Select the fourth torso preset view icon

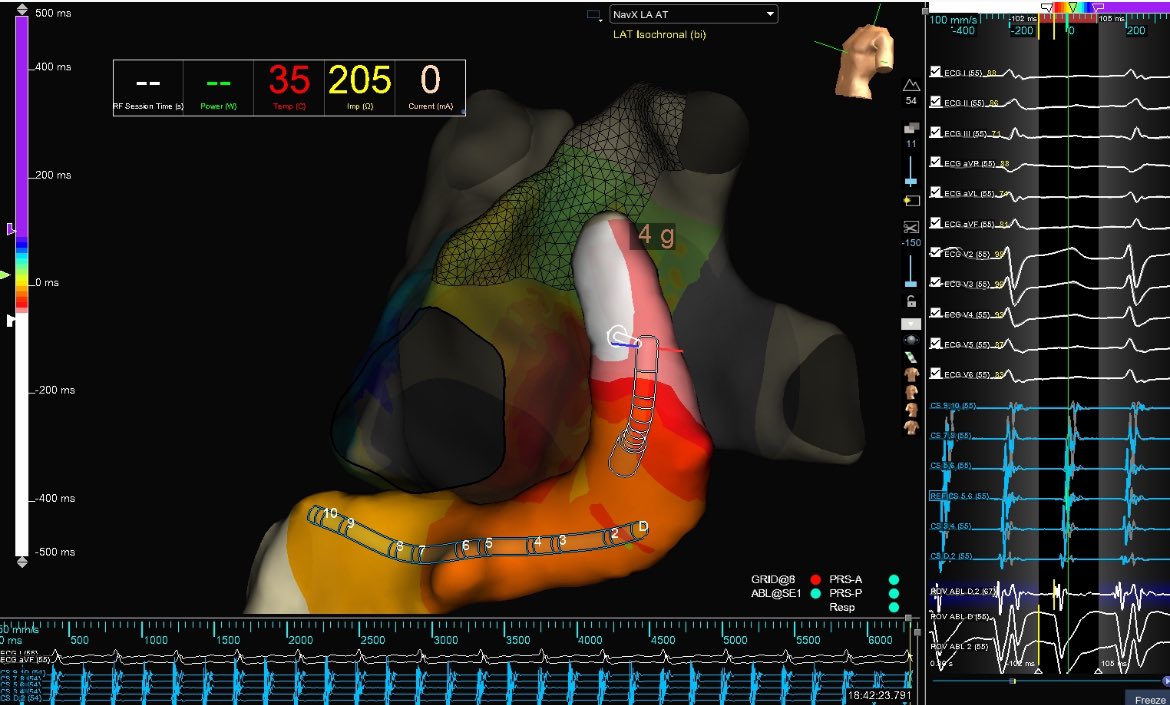pos(911,427)
